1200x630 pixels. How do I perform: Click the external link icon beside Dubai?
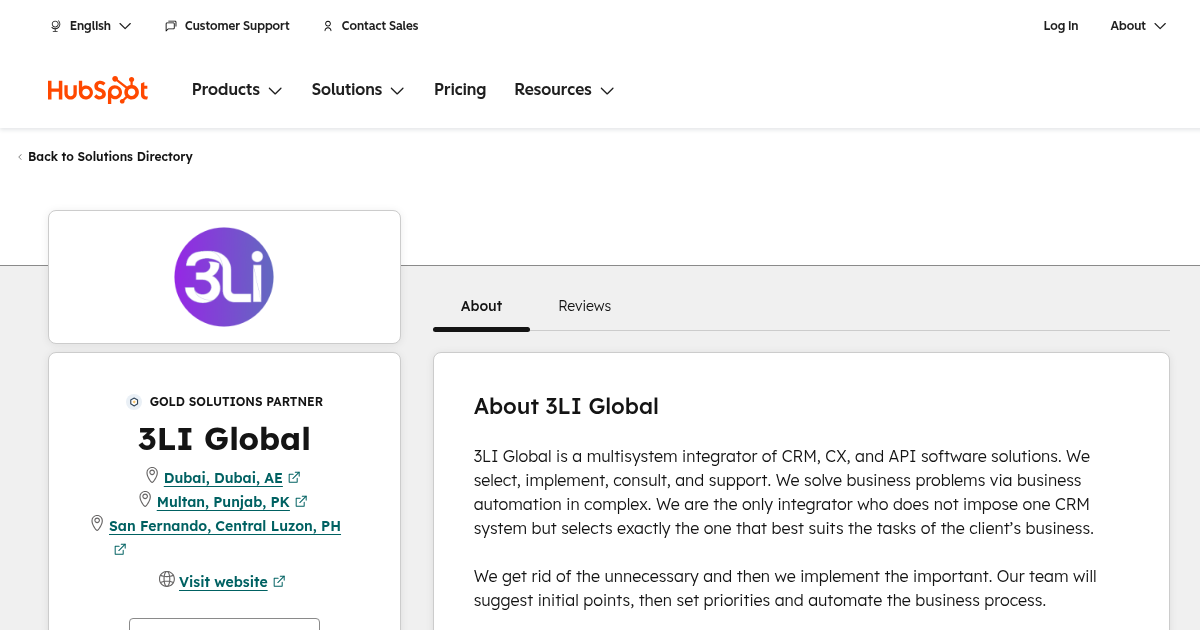pos(294,477)
